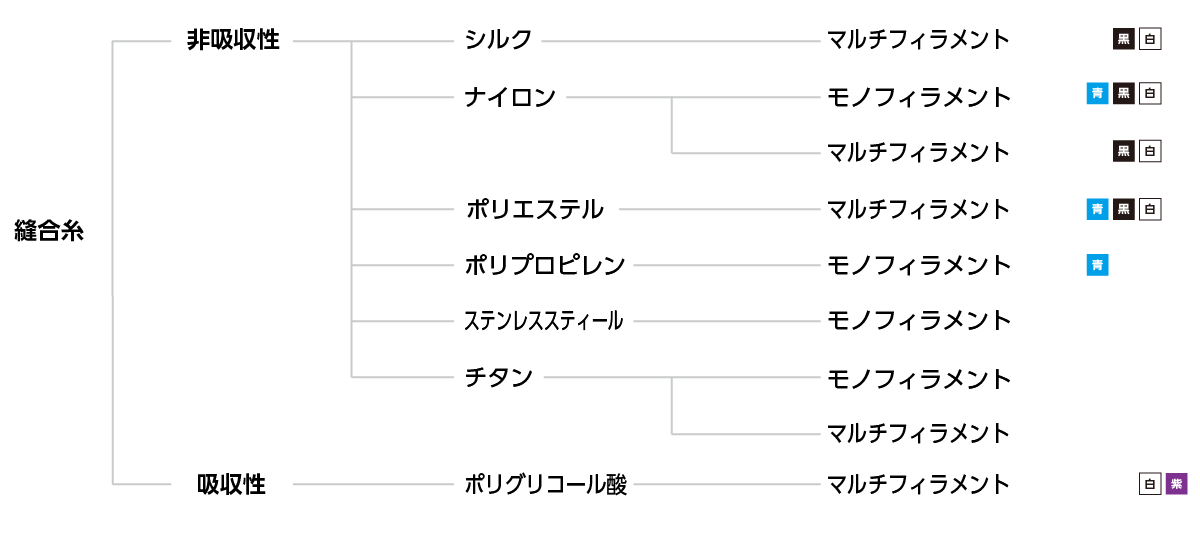This screenshot has height=533, width=1200.
Task: Click the ポリエステル material label
Action: tap(534, 209)
